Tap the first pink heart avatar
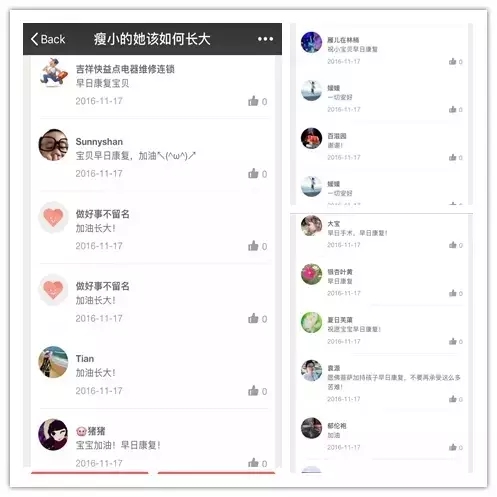Image resolution: width=497 pixels, height=497 pixels. click(53, 217)
